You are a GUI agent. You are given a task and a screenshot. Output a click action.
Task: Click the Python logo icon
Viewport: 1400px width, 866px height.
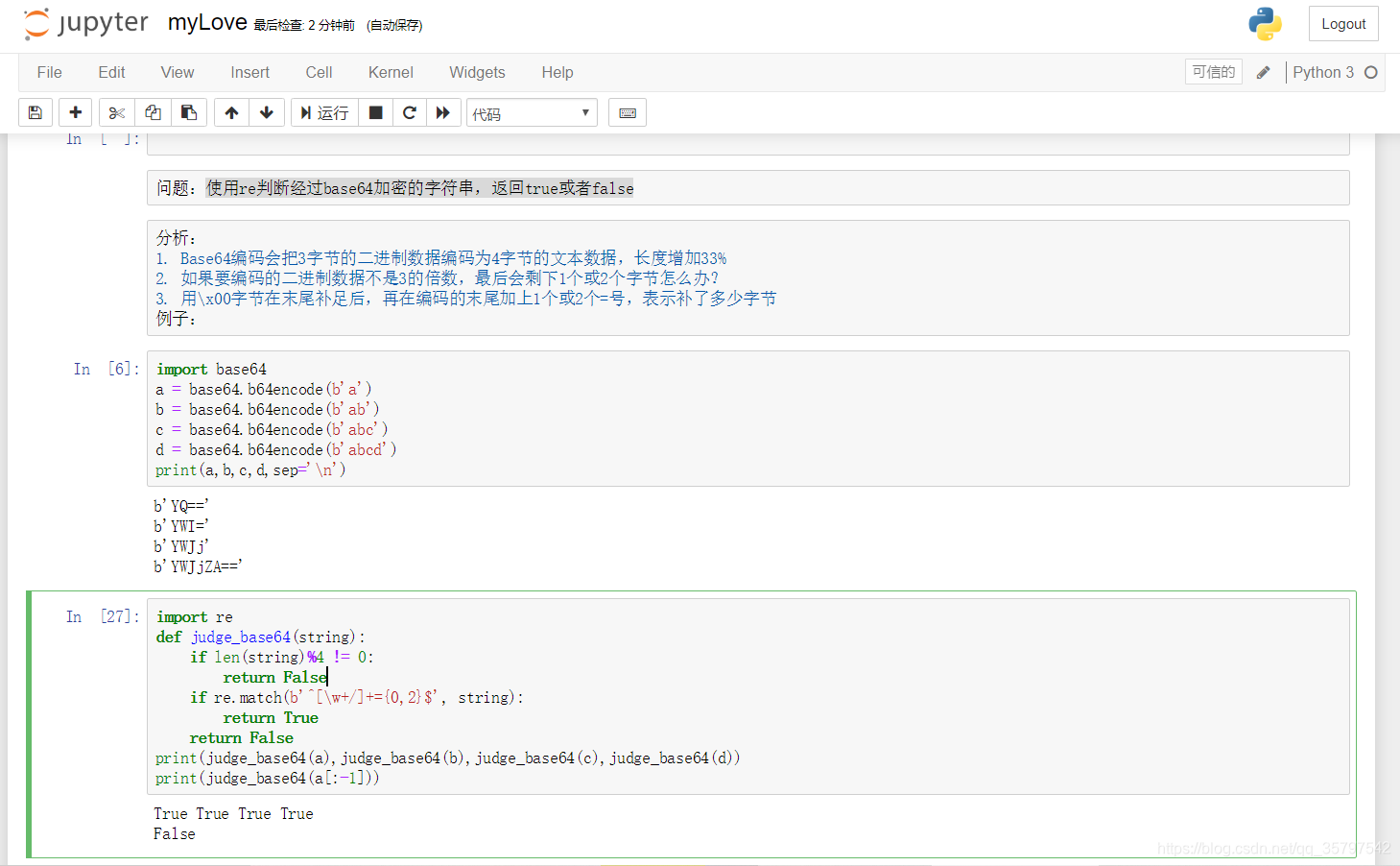1265,24
